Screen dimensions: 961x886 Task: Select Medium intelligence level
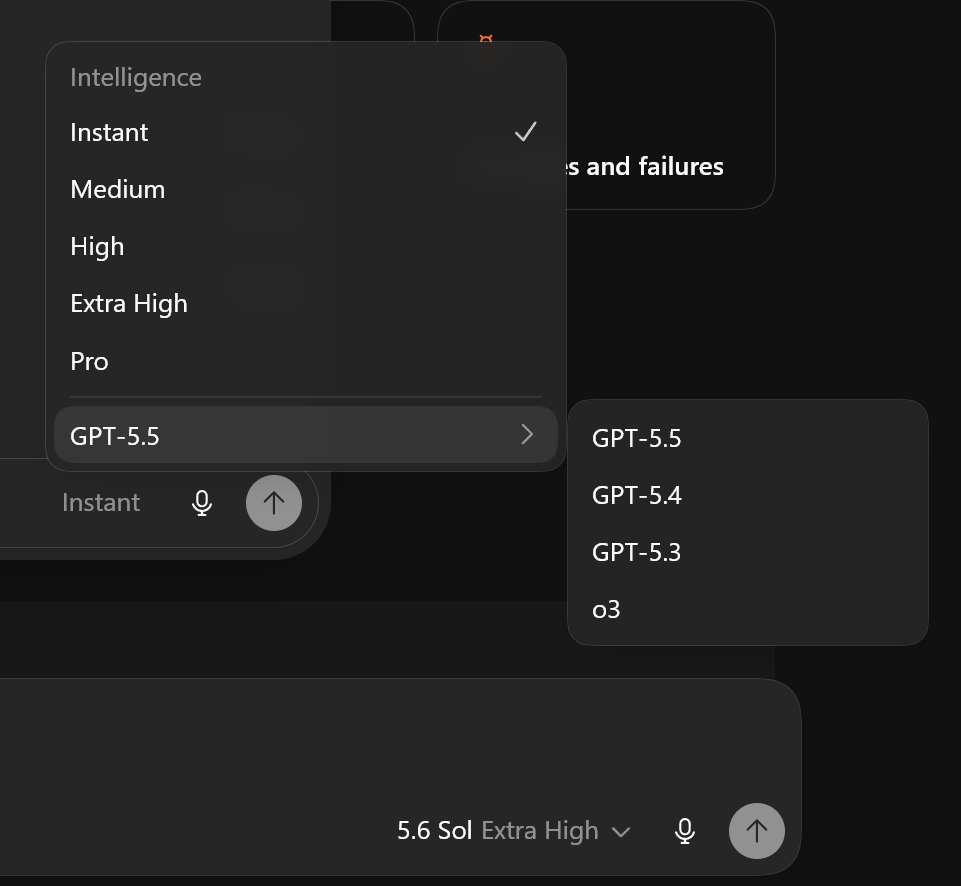click(x=305, y=189)
